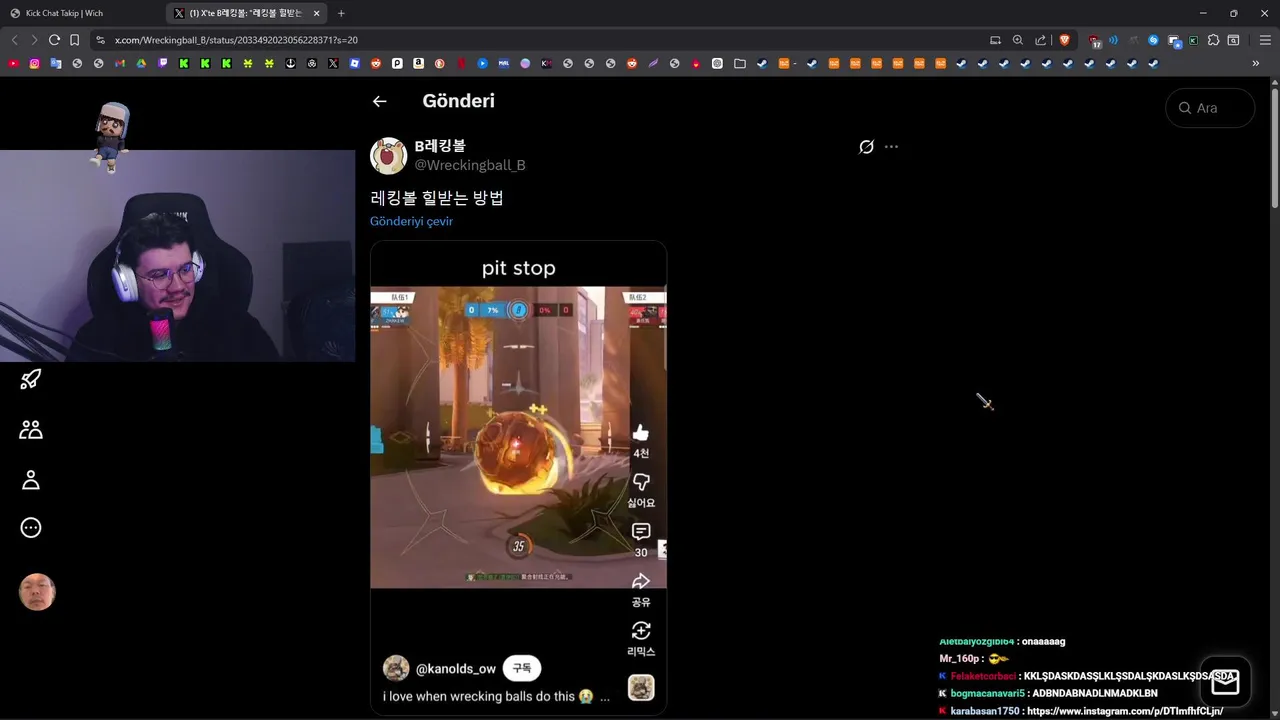
Task: Click the Google Translate bookmark icon
Action: click(x=56, y=63)
